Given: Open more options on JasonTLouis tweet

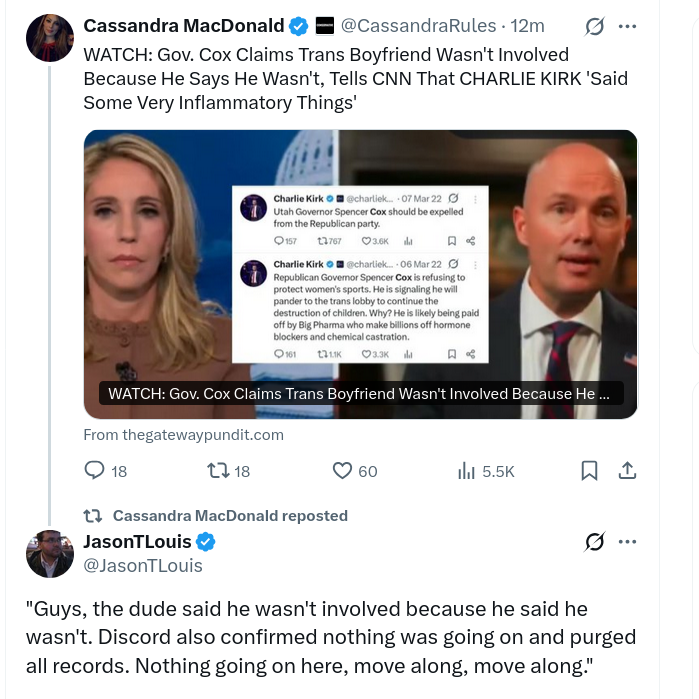Looking at the screenshot, I should [x=627, y=542].
